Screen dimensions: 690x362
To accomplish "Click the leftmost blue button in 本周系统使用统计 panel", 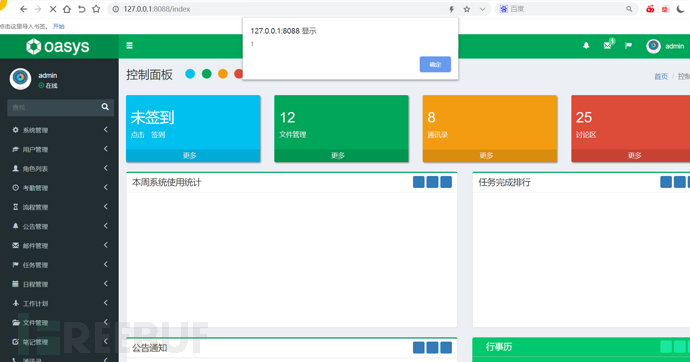I will 418,182.
